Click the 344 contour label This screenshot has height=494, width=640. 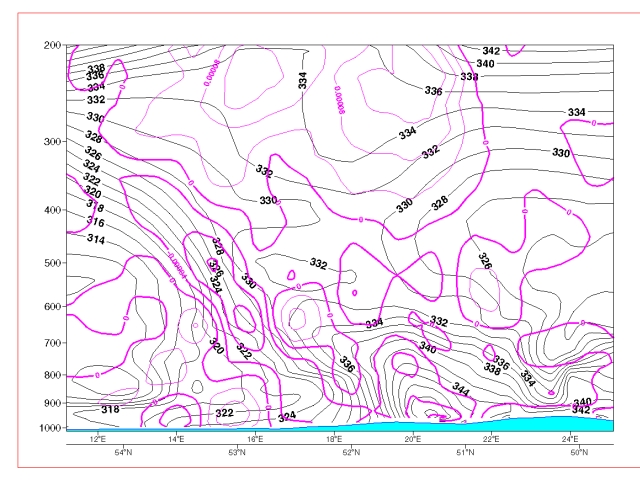click(460, 387)
